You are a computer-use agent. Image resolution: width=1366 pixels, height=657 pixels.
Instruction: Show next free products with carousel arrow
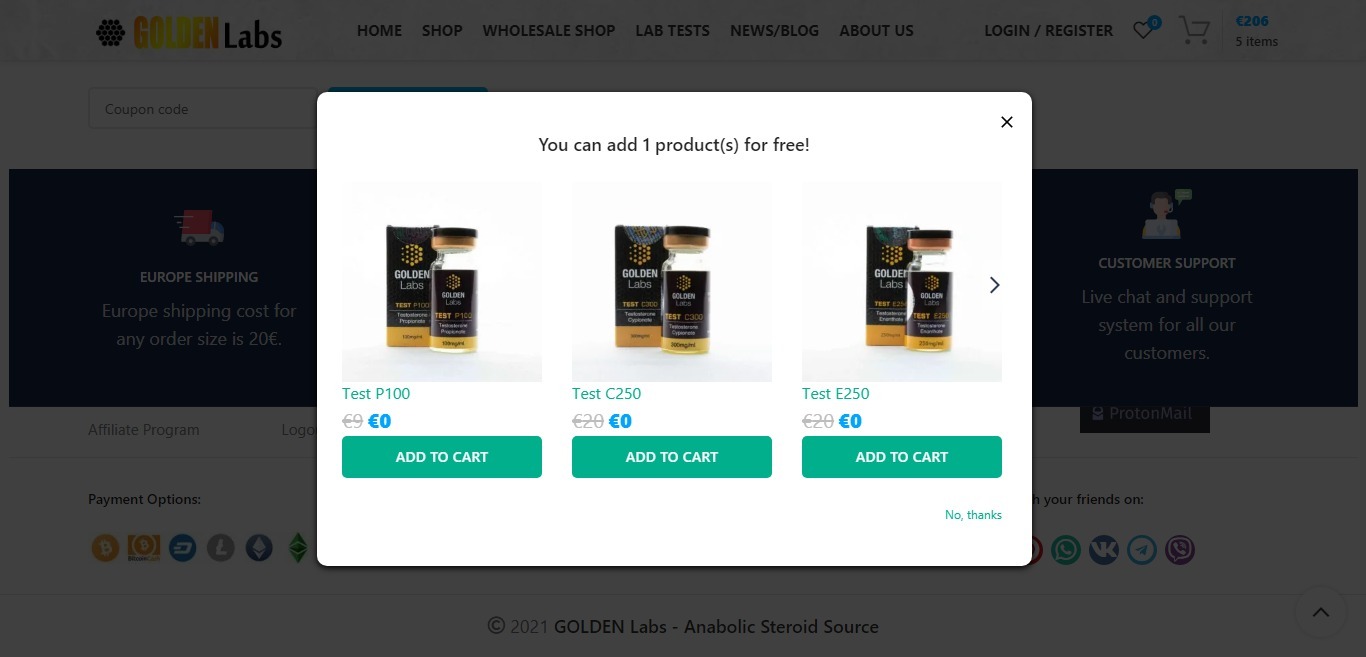click(x=994, y=285)
